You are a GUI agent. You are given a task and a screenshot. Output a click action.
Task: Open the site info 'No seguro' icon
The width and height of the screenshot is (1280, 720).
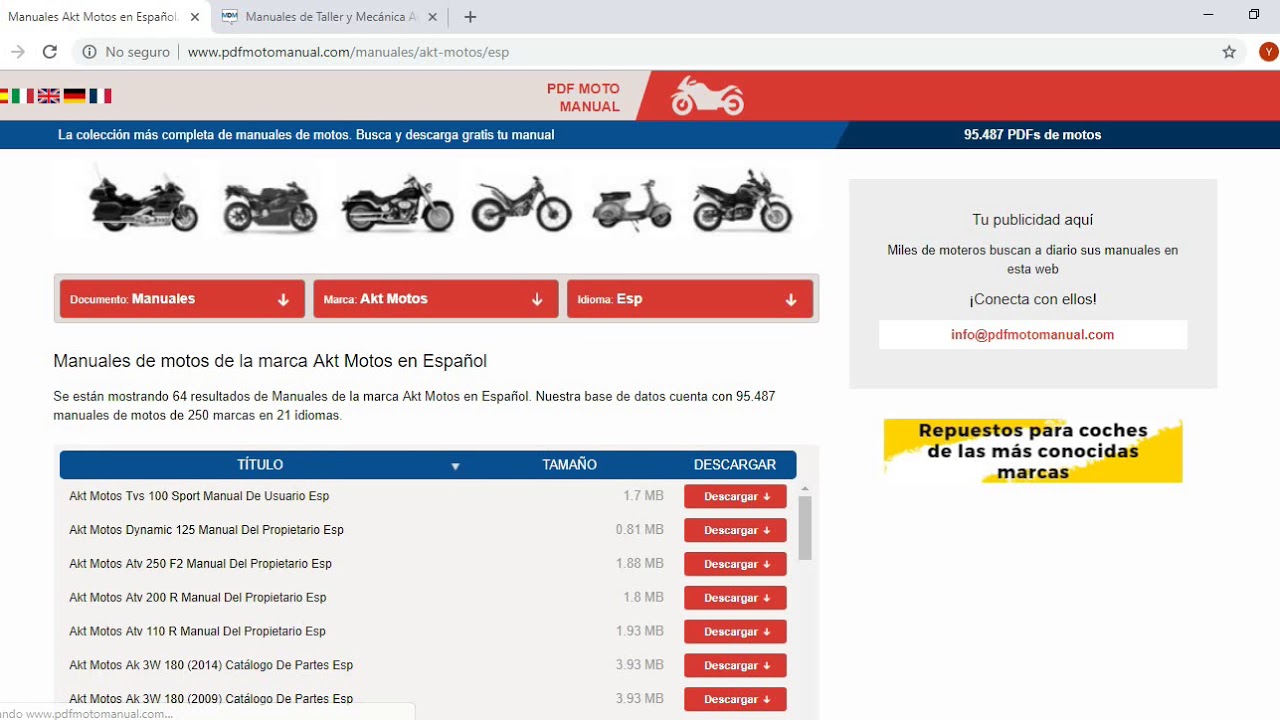click(x=89, y=52)
